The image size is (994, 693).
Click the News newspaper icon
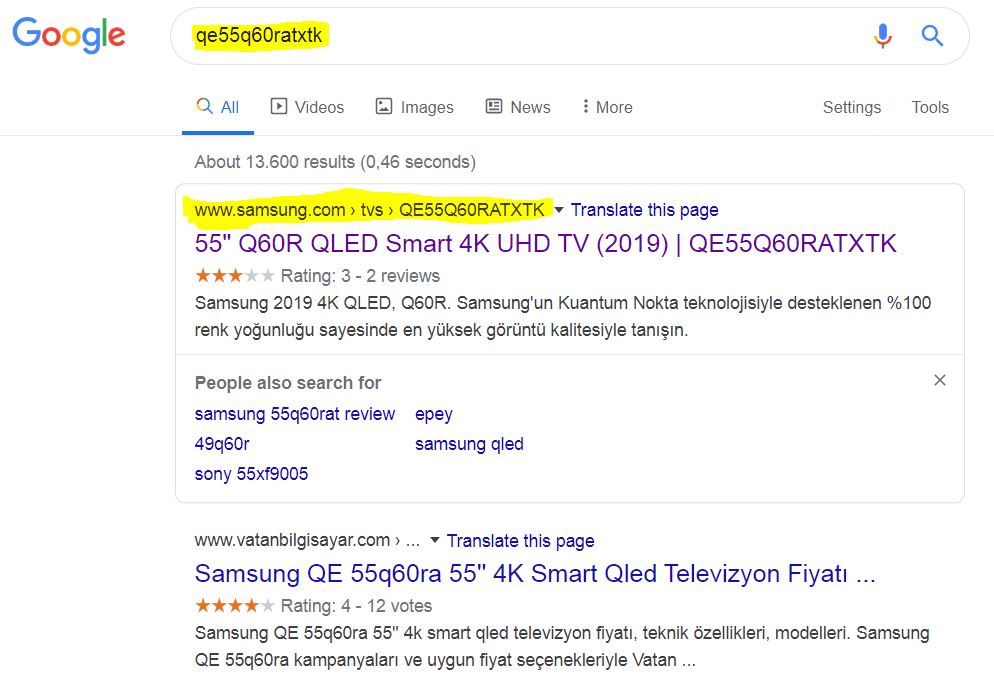coord(494,106)
